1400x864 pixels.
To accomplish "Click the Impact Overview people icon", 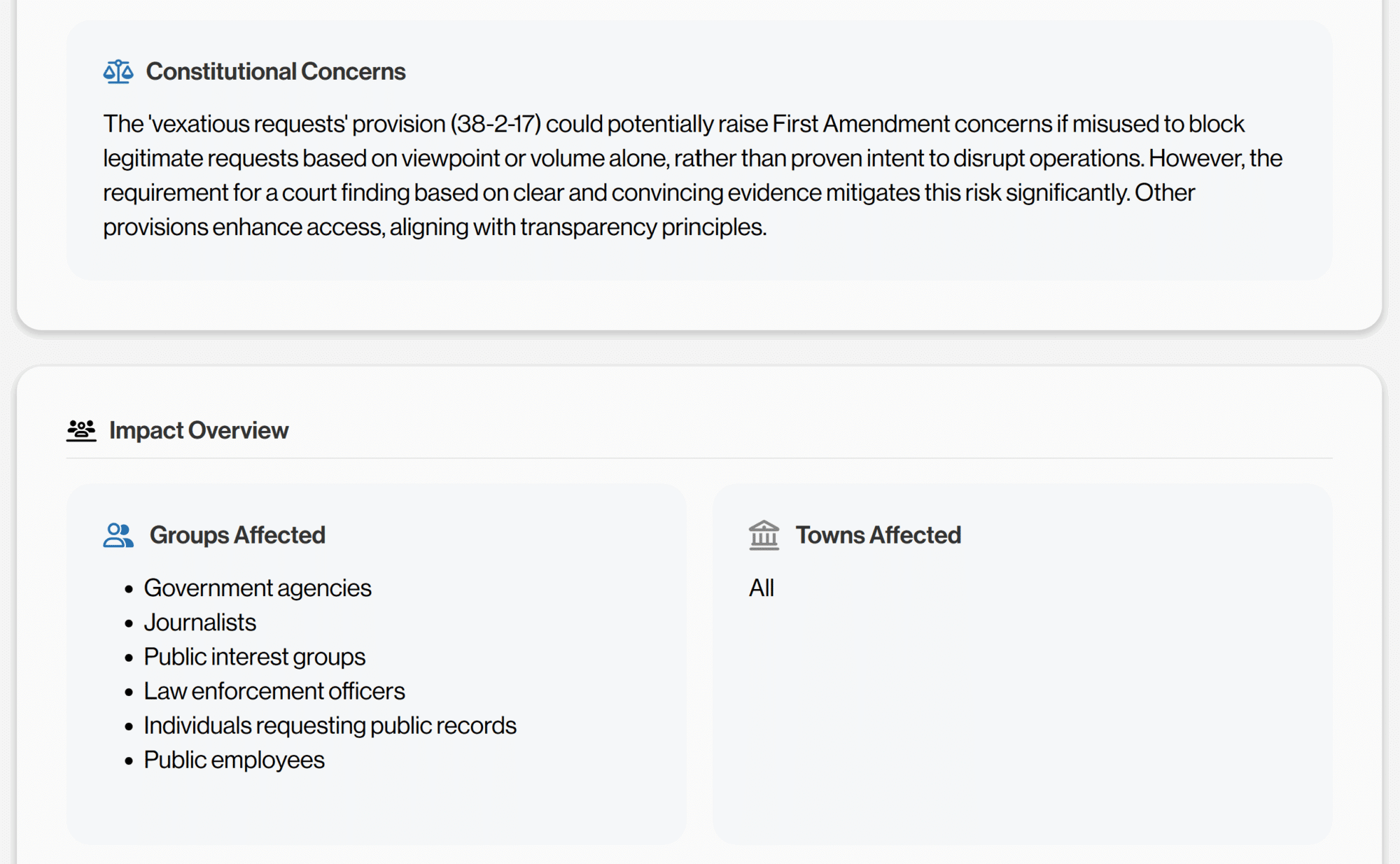I will tap(81, 430).
